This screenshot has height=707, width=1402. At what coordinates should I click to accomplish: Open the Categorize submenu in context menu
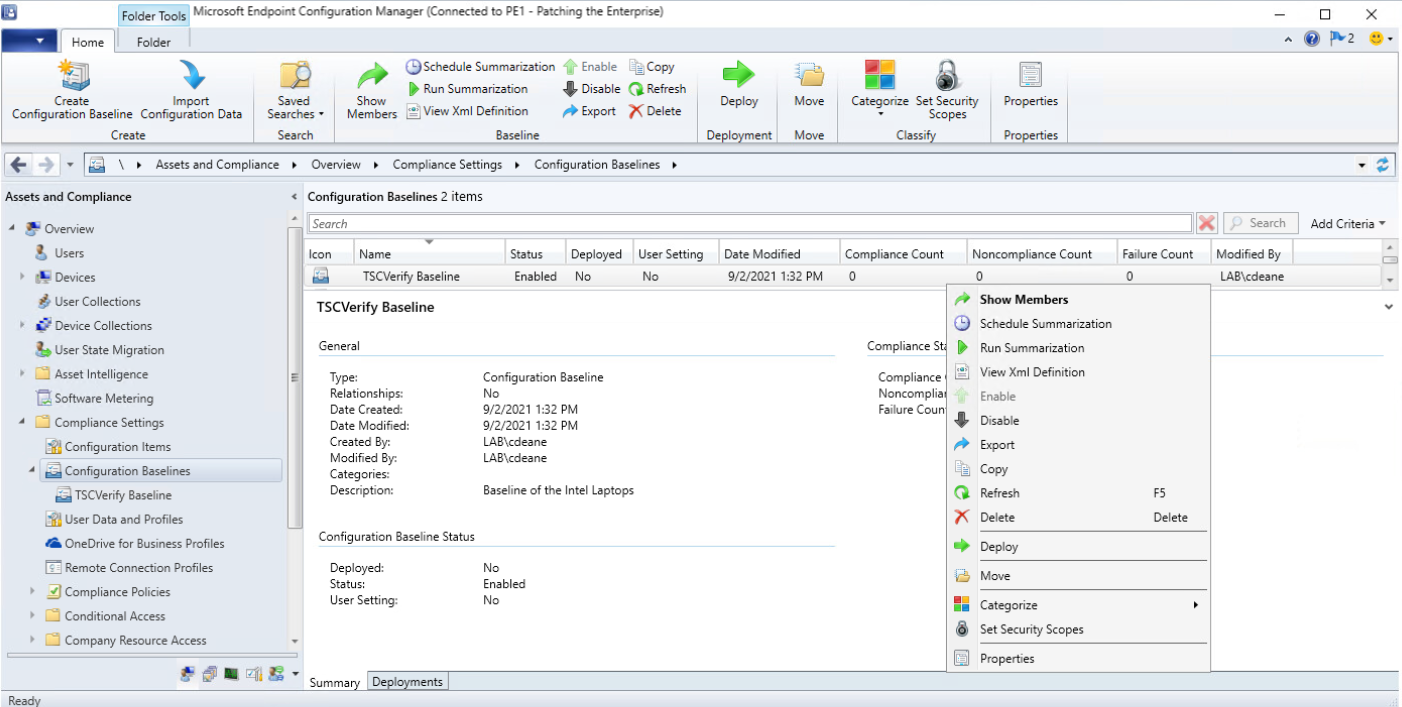point(1078,605)
